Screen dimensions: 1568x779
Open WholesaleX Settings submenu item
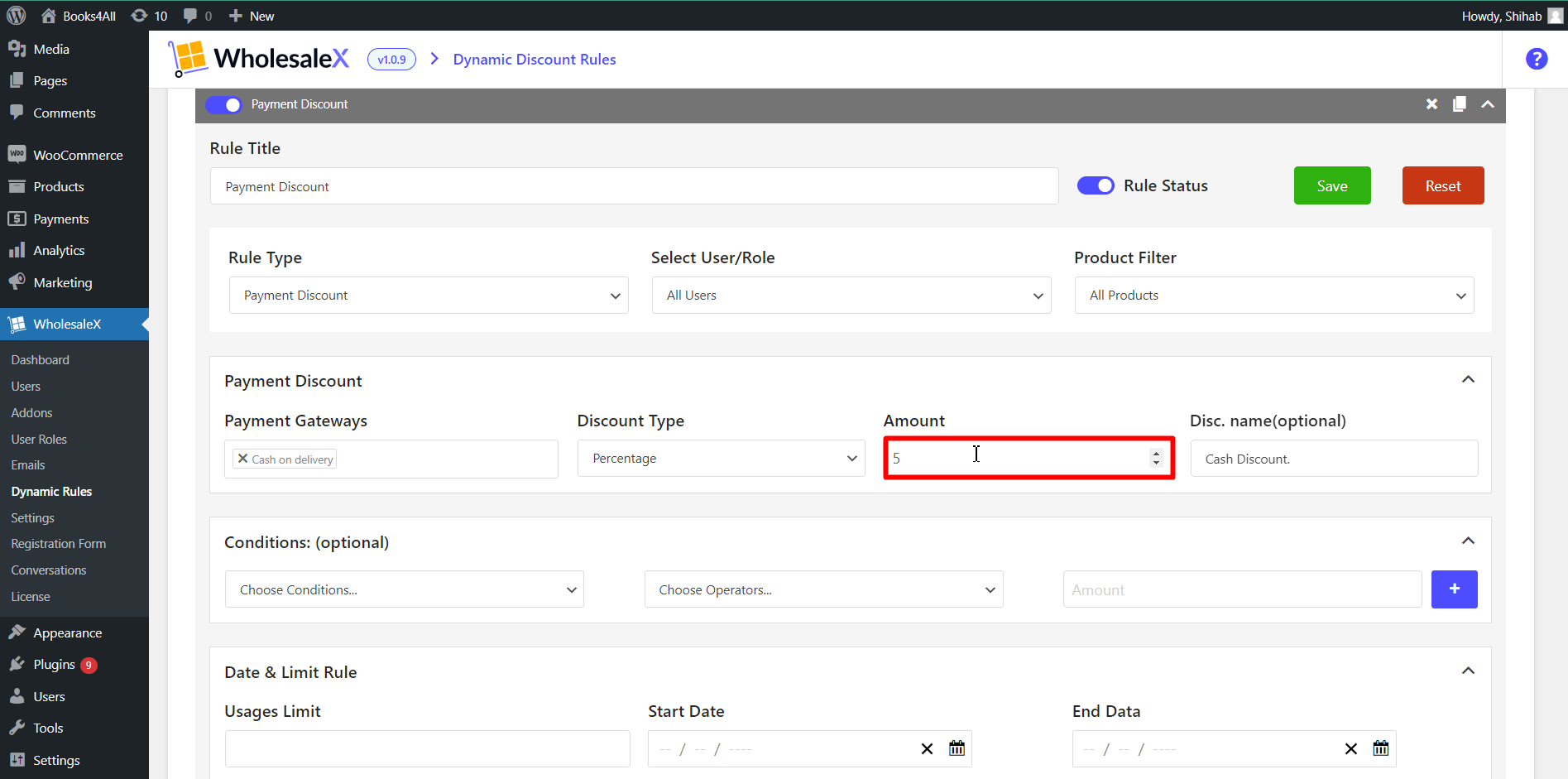pyautogui.click(x=32, y=517)
